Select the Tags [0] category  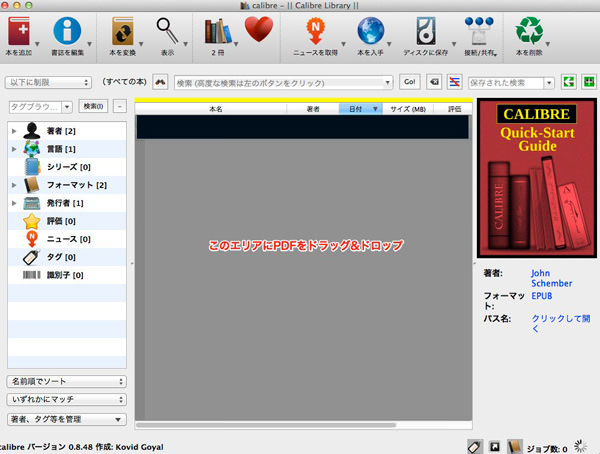67,257
